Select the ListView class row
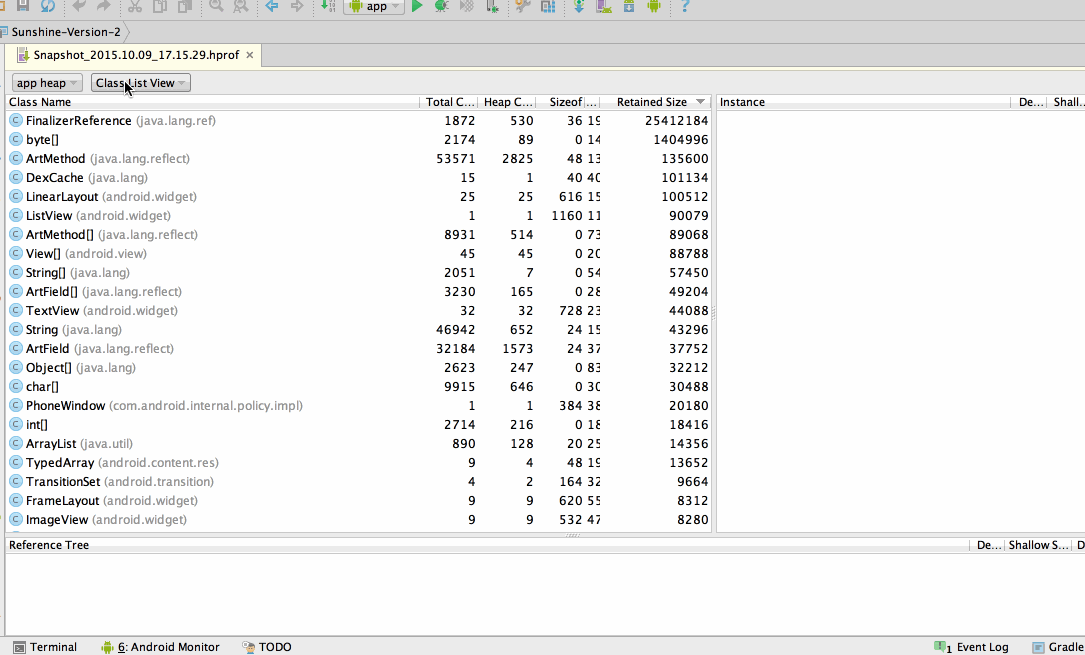 [x=48, y=216]
